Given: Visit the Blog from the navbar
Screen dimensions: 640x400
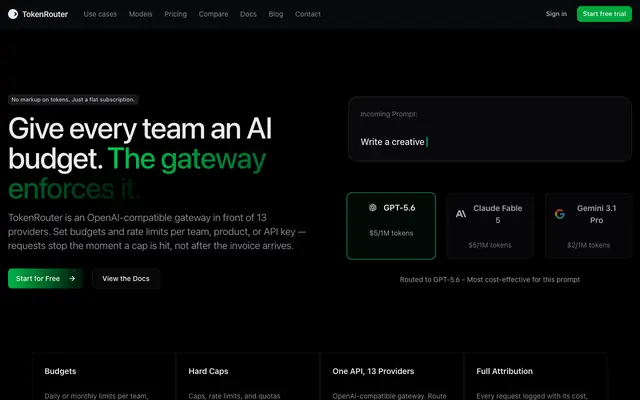Looking at the screenshot, I should 276,14.
